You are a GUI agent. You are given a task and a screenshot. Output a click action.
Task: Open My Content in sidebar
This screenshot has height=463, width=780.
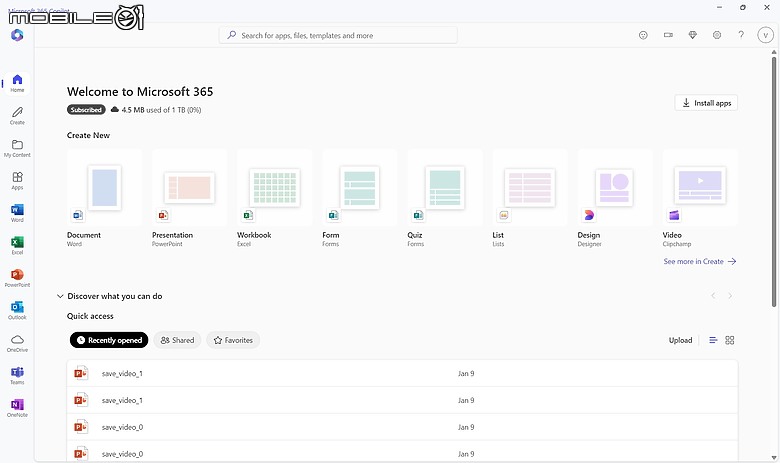(x=17, y=148)
